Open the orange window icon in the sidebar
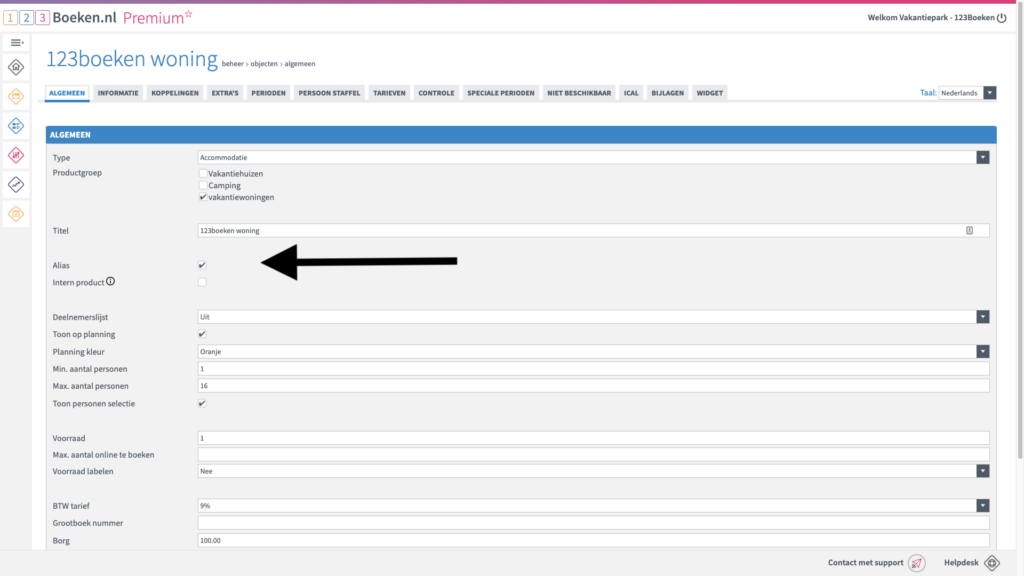 [16, 97]
